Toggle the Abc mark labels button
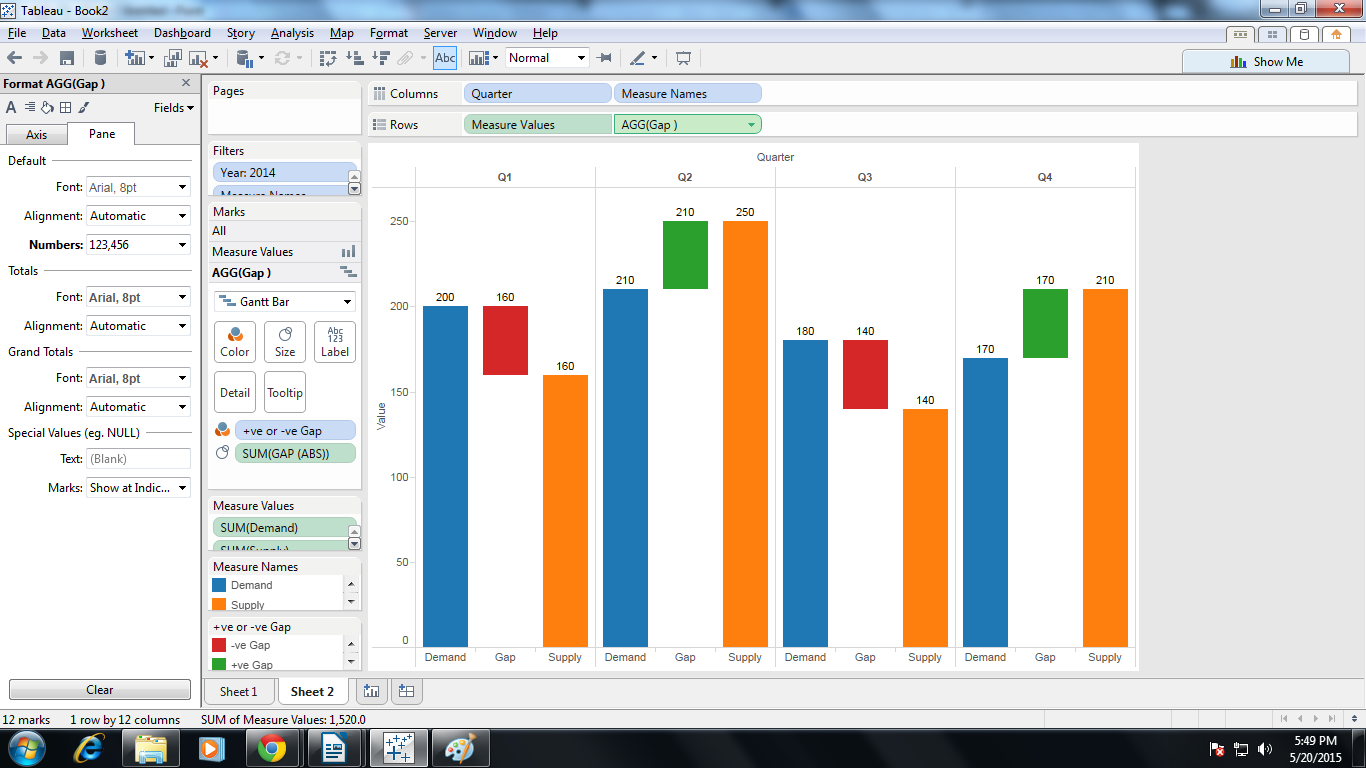Screen dimensions: 1366x768 pyautogui.click(x=445, y=57)
